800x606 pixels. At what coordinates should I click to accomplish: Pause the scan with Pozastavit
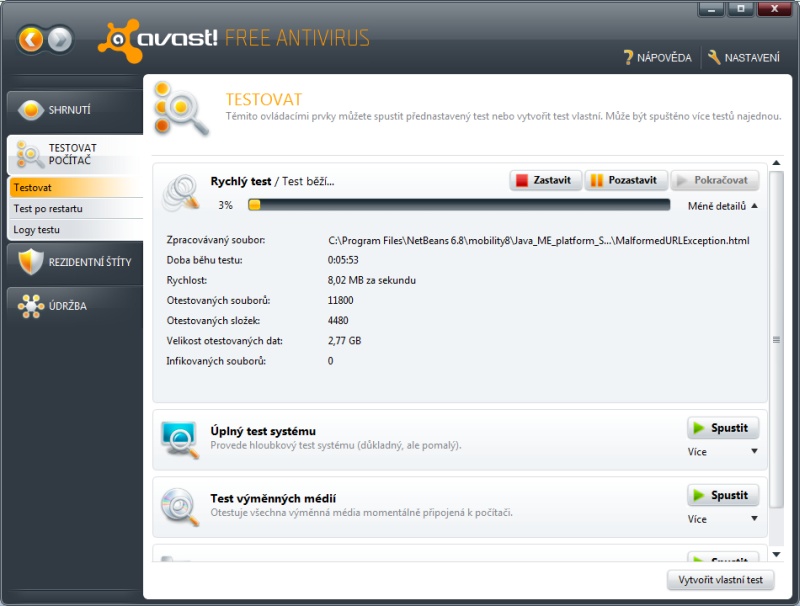626,180
